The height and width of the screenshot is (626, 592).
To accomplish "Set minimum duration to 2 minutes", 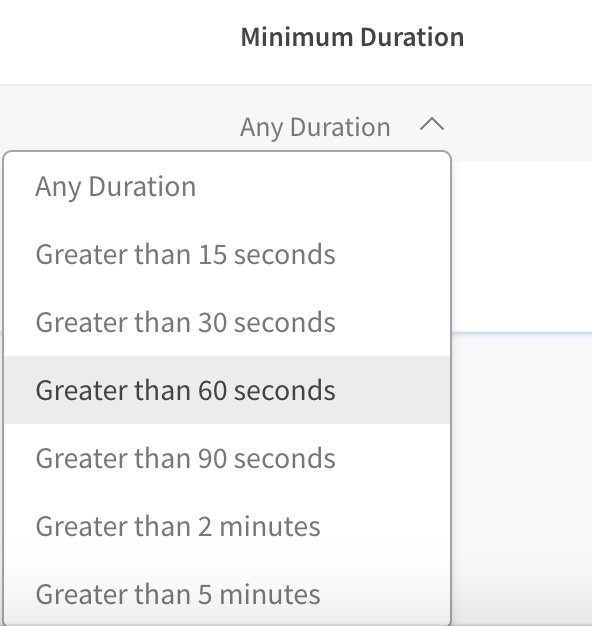I will coord(227,526).
